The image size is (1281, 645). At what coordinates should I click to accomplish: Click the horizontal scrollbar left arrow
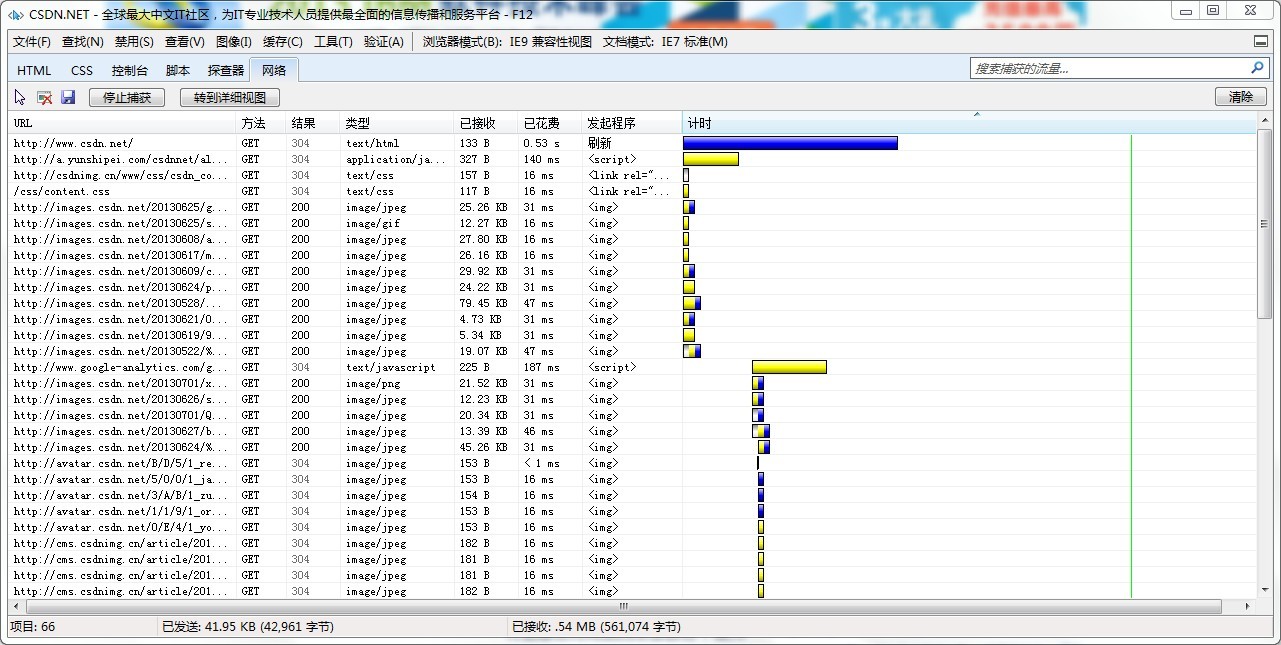[17, 606]
